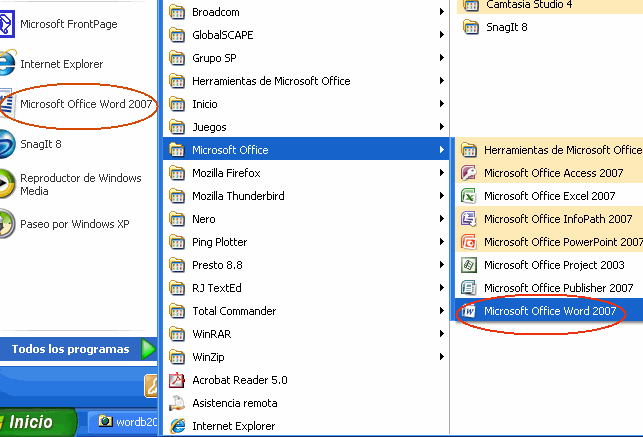The image size is (643, 437).
Task: Click the WinZip entry text
Action: (208, 357)
